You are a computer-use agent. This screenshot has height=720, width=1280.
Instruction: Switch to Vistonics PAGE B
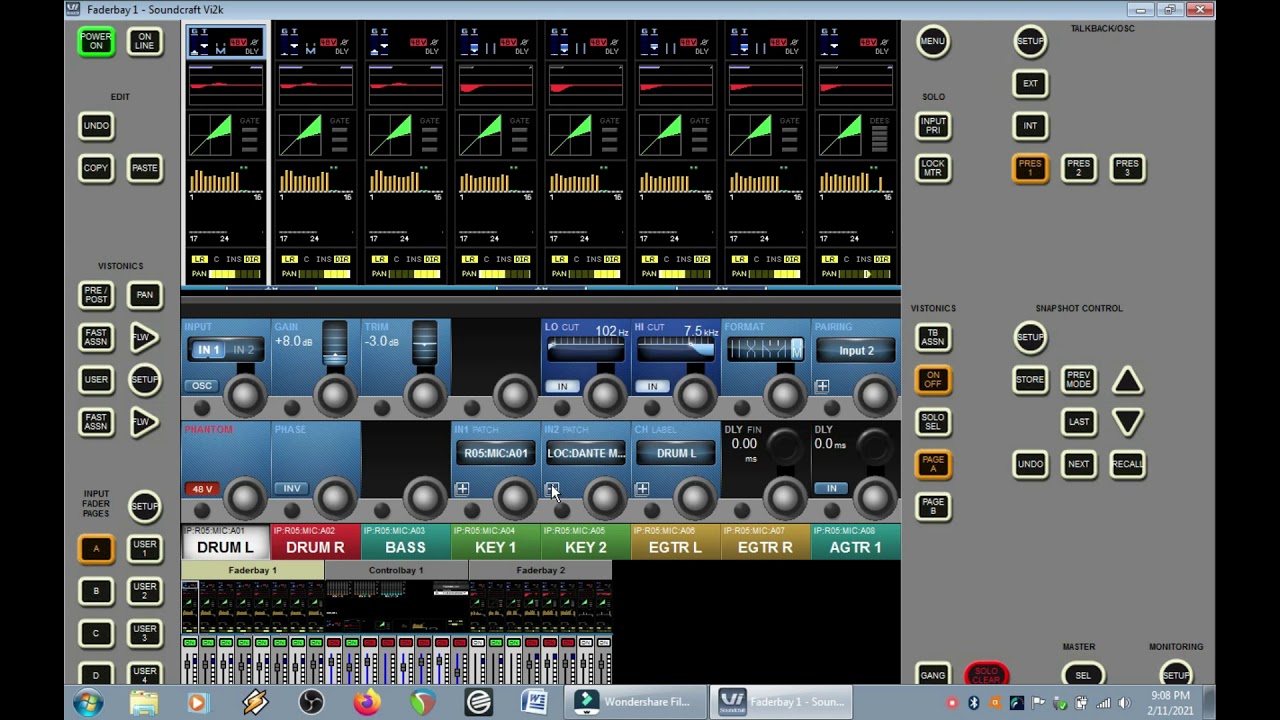tap(933, 506)
